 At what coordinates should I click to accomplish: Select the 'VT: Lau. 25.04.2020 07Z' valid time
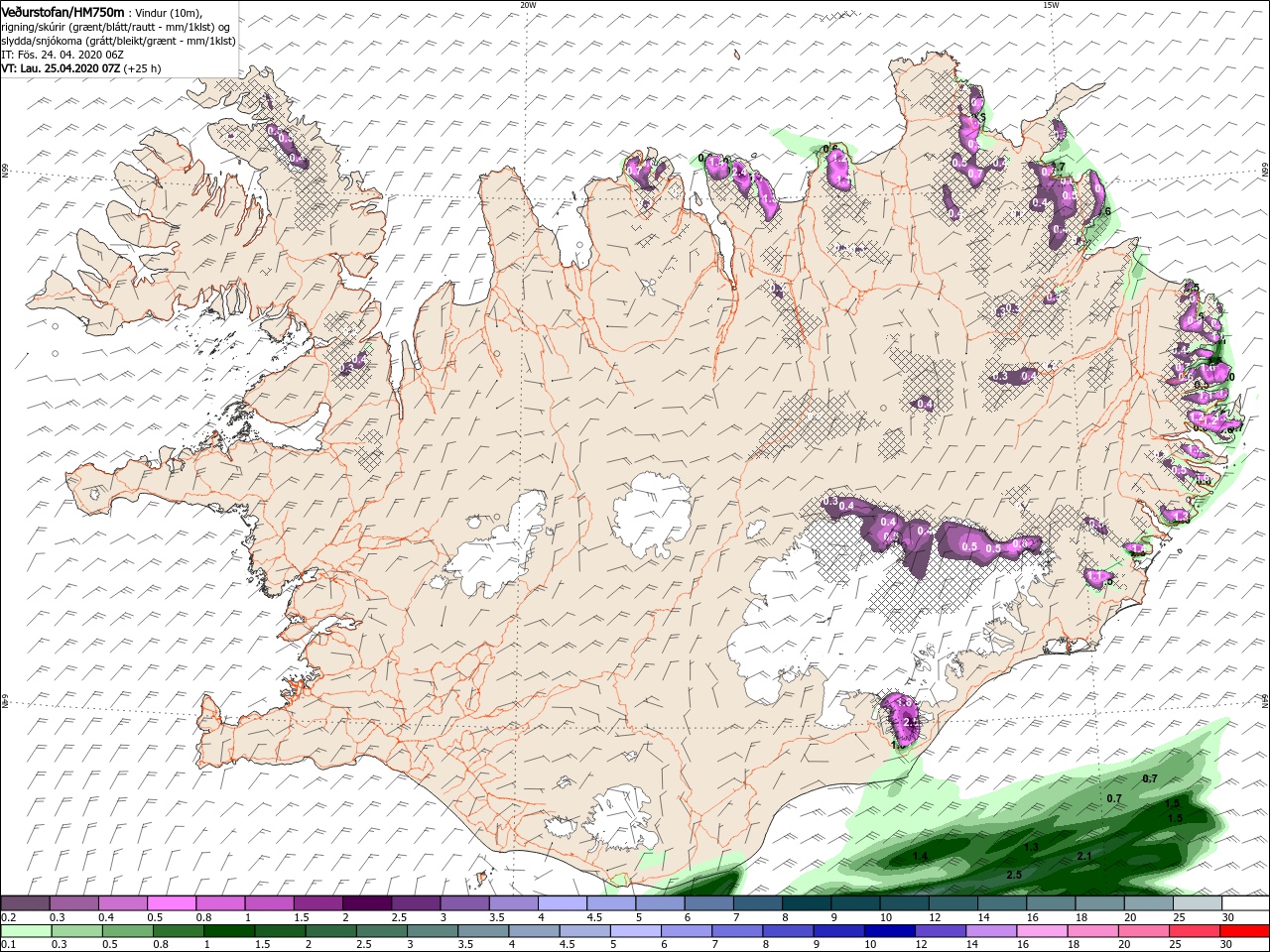pyautogui.click(x=61, y=69)
